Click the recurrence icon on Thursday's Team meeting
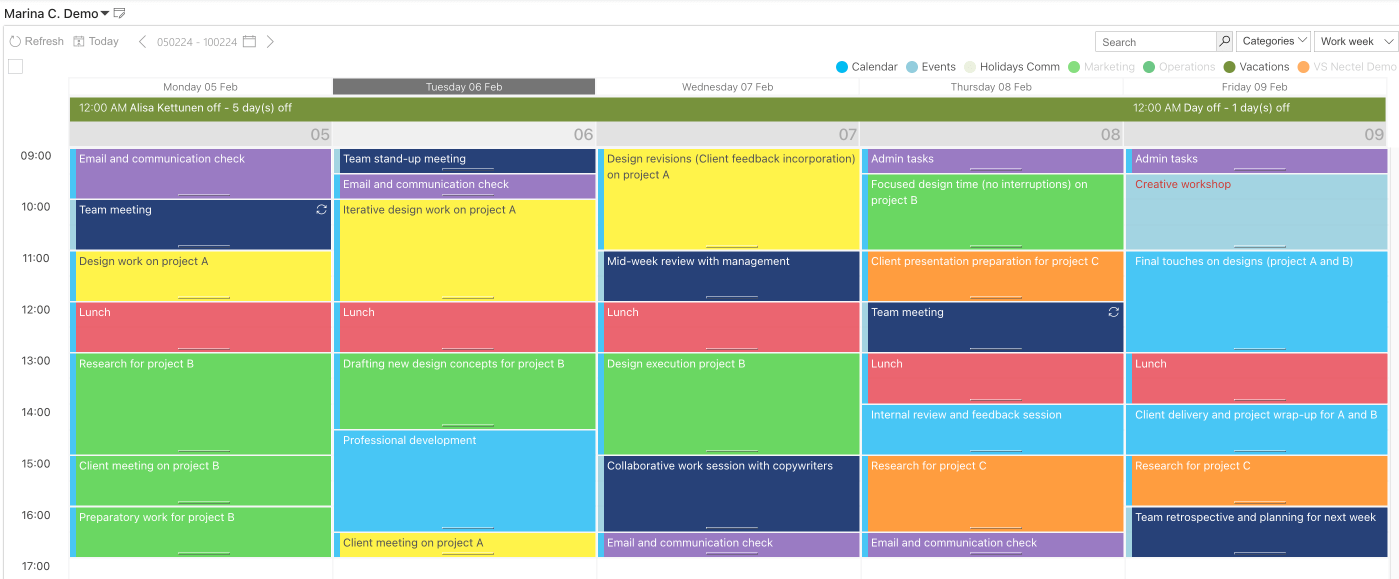Screen dimensions: 1399x579 tap(1113, 312)
